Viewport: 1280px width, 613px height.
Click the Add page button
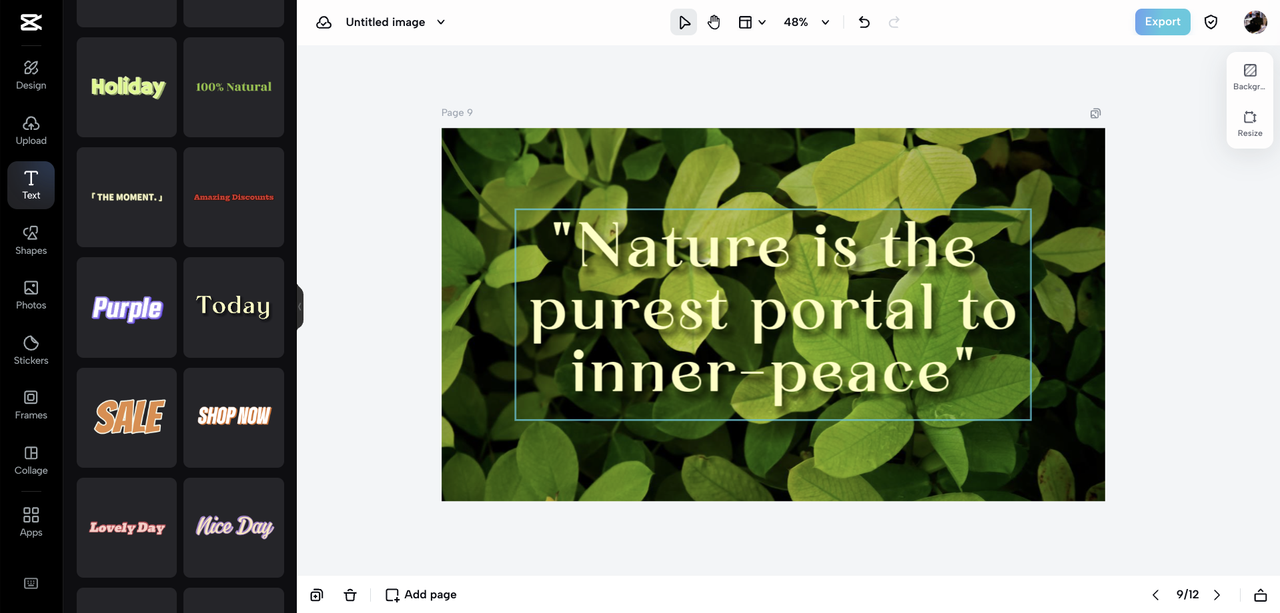pos(421,595)
